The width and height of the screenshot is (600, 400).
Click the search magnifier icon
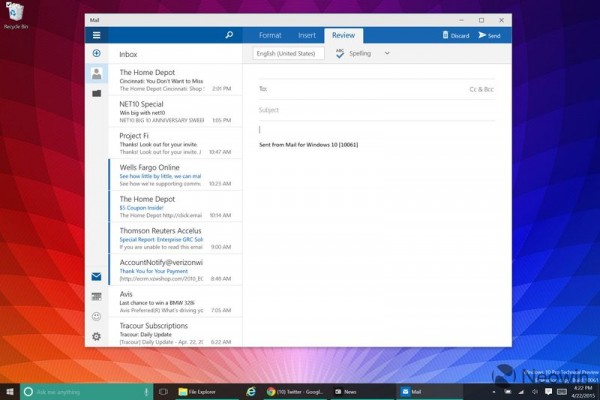click(229, 35)
